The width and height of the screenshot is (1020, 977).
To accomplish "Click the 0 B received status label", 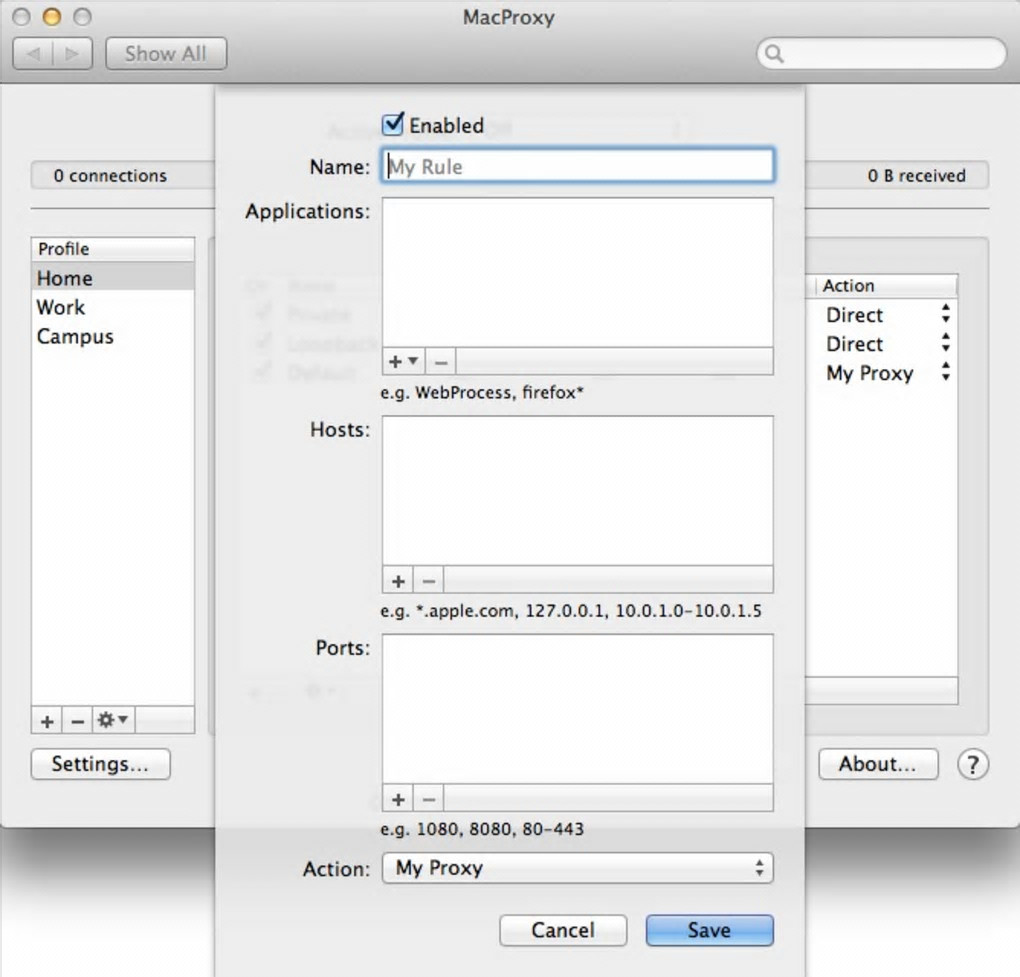I will click(x=917, y=176).
